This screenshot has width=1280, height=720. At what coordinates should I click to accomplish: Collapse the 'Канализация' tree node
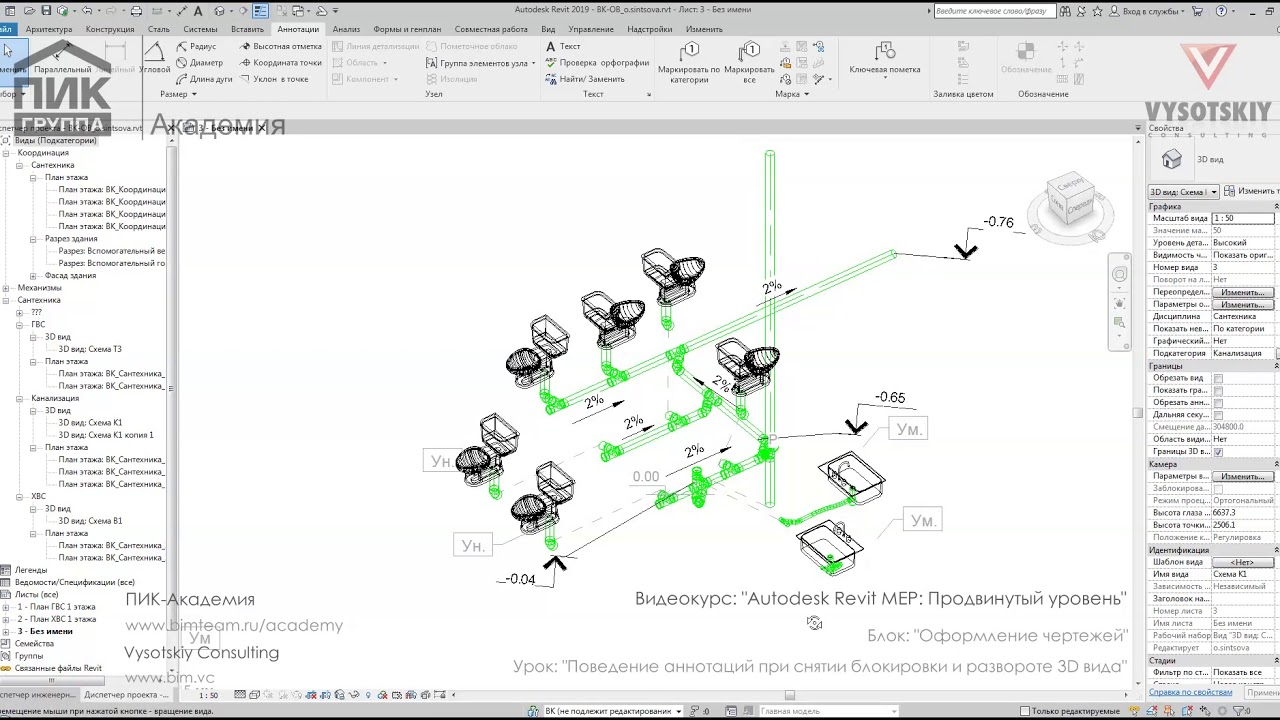pyautogui.click(x=20, y=398)
